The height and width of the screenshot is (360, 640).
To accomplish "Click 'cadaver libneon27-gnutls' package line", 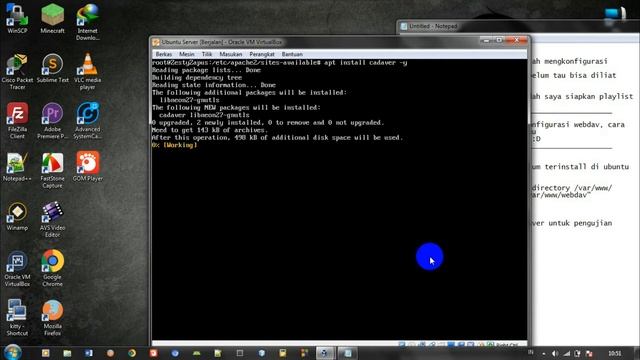I will [204, 116].
